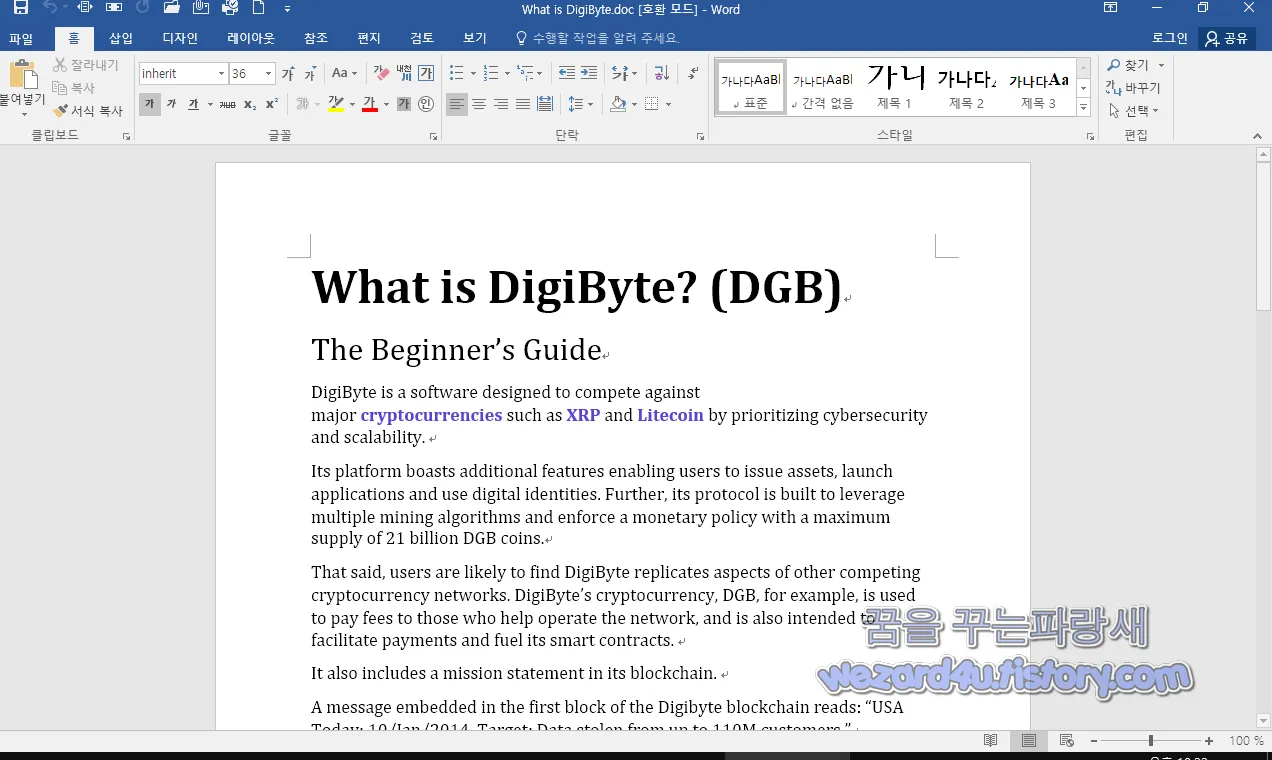Apply subscript formatting

(x=250, y=104)
